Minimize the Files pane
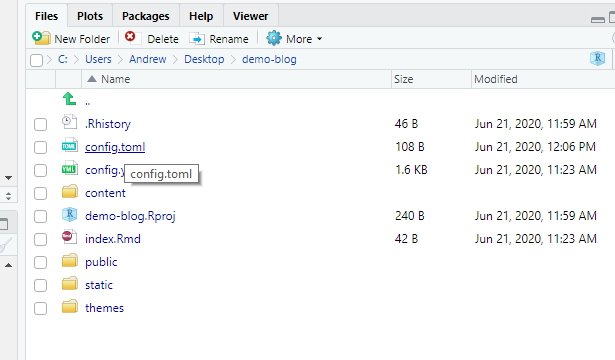The image size is (615, 360). (x=598, y=20)
